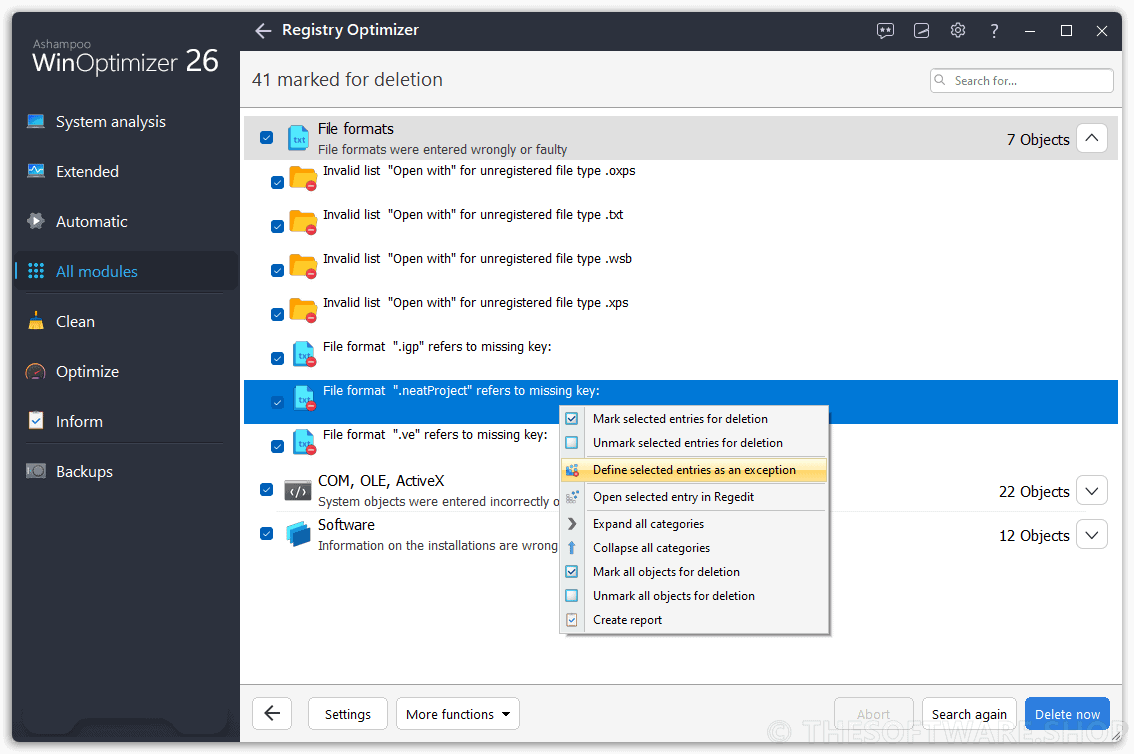Collapse the File formats category chevron
1134x754 pixels.
1092,138
